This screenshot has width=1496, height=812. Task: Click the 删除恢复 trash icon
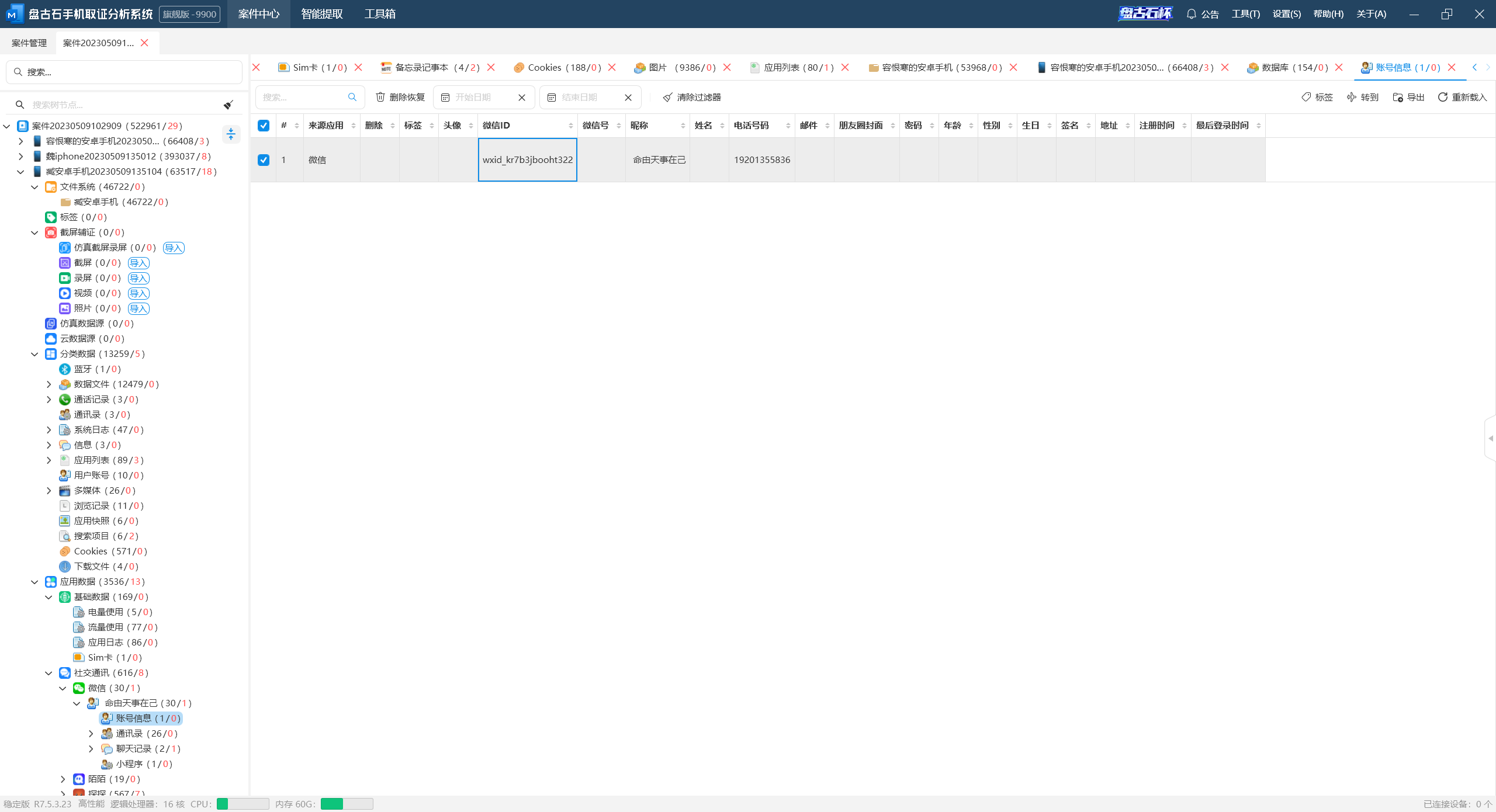380,98
